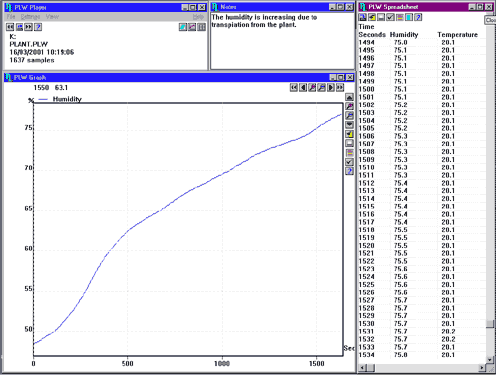The image size is (496, 375).
Task: Click Humidity legend label on graph
Action: click(67, 99)
